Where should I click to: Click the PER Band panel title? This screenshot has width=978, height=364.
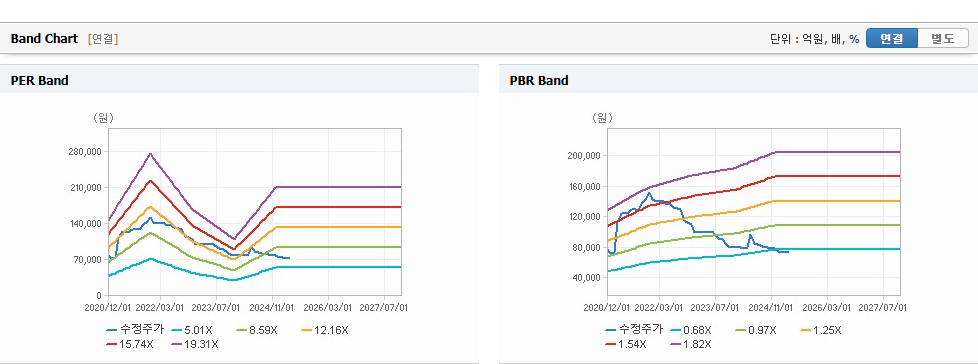pos(39,80)
